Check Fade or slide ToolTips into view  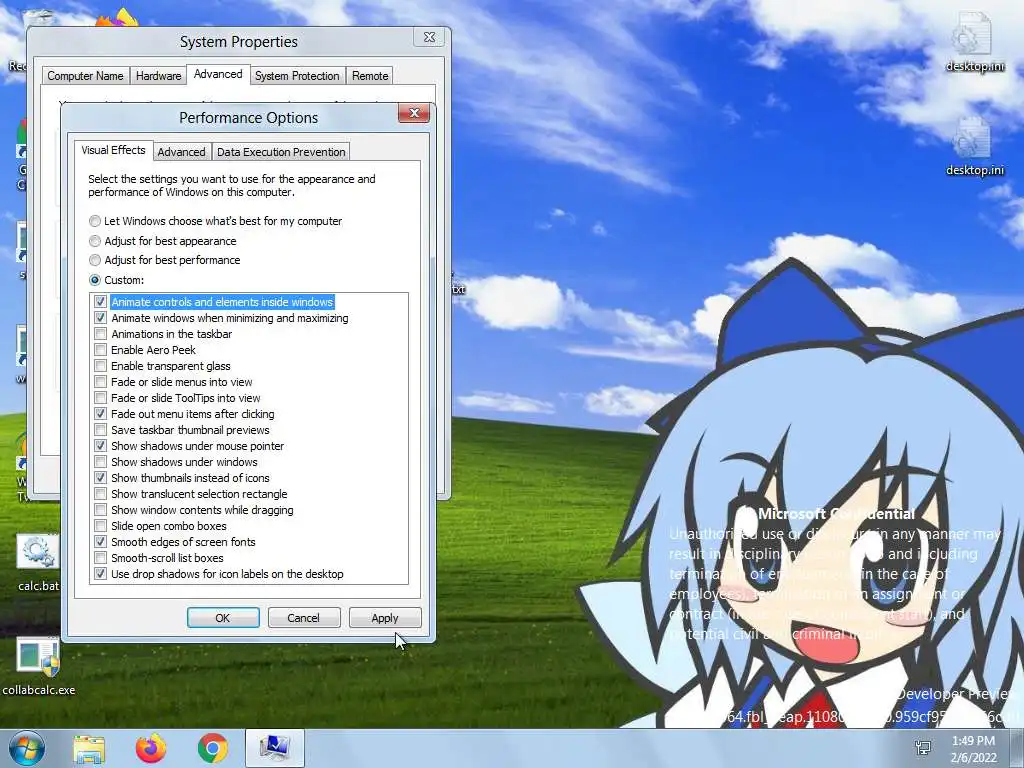[x=101, y=398]
